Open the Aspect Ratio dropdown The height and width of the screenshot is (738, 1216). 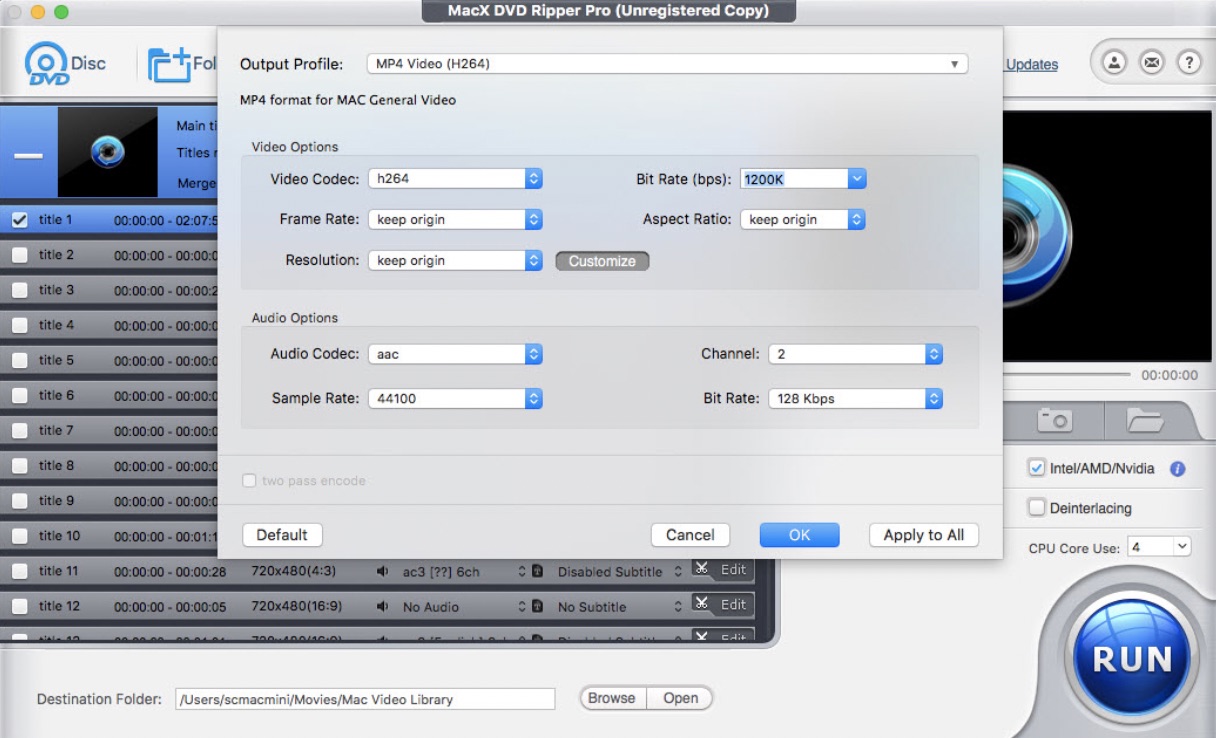[x=803, y=219]
